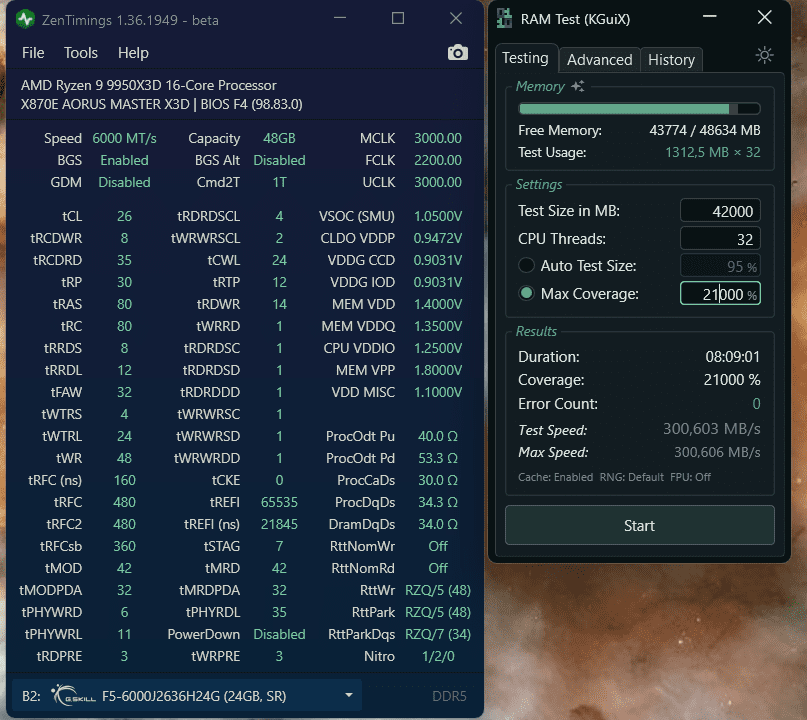Click the Max Speed value 300,606 MB/s
807x720 pixels.
point(717,452)
